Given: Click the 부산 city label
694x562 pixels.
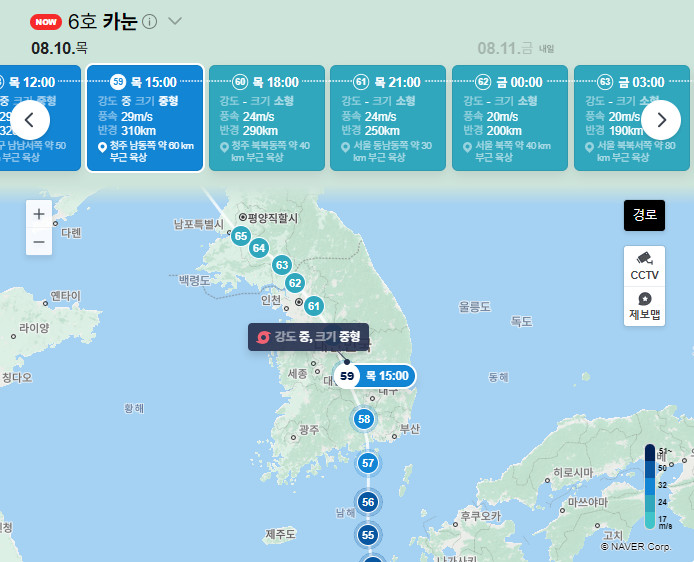Looking at the screenshot, I should tap(410, 429).
